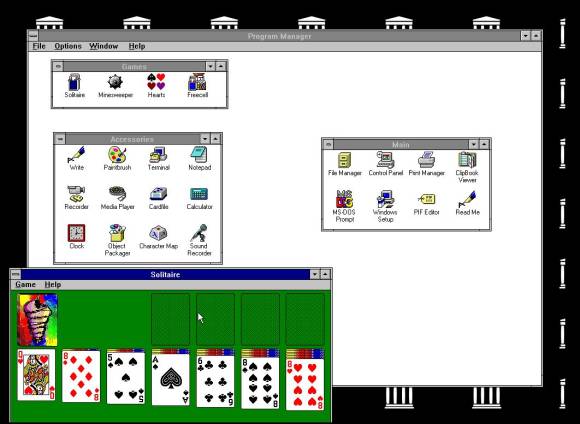Open the File menu in Program Manager
This screenshot has width=580, height=424.
click(x=39, y=46)
